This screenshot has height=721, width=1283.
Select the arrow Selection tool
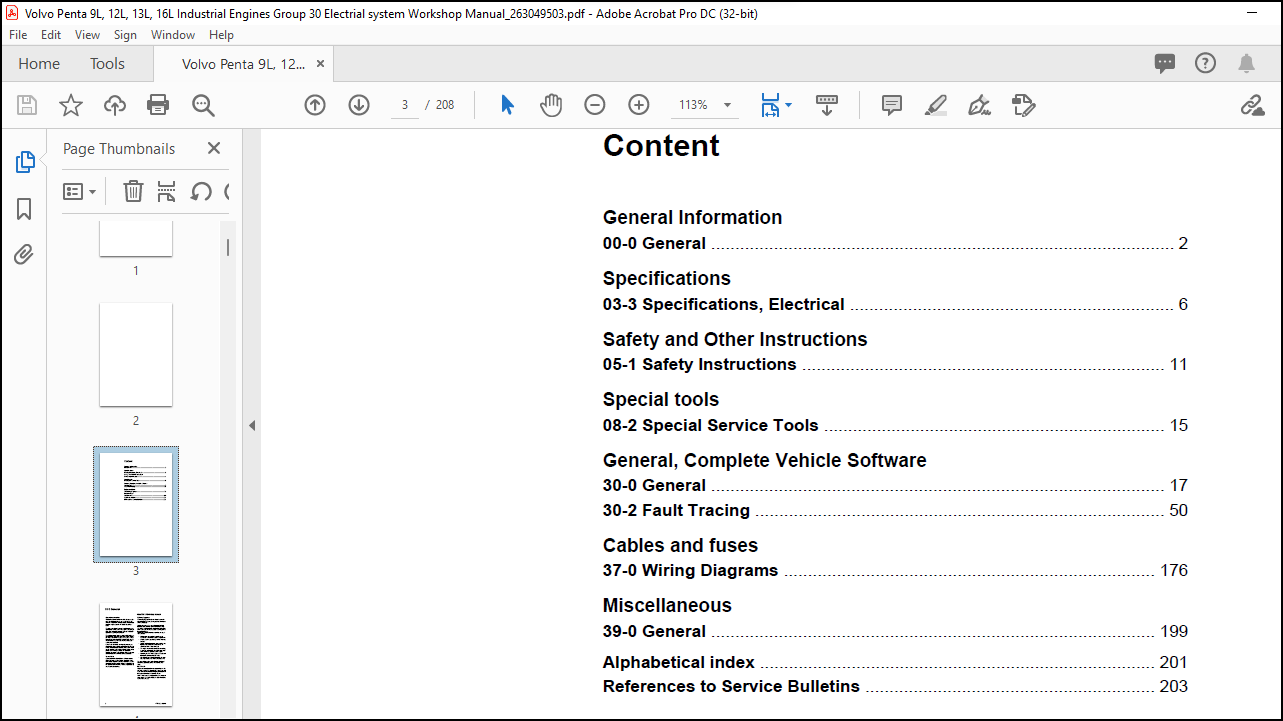[507, 105]
